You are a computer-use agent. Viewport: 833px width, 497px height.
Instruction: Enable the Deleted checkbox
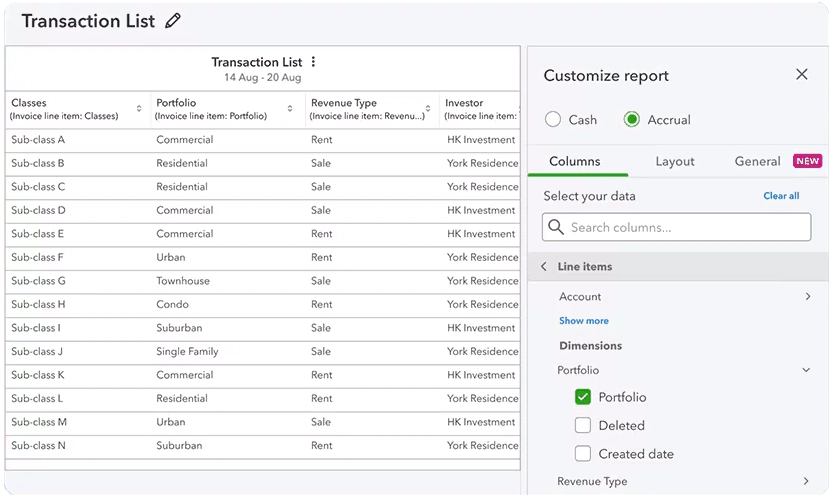coord(583,425)
